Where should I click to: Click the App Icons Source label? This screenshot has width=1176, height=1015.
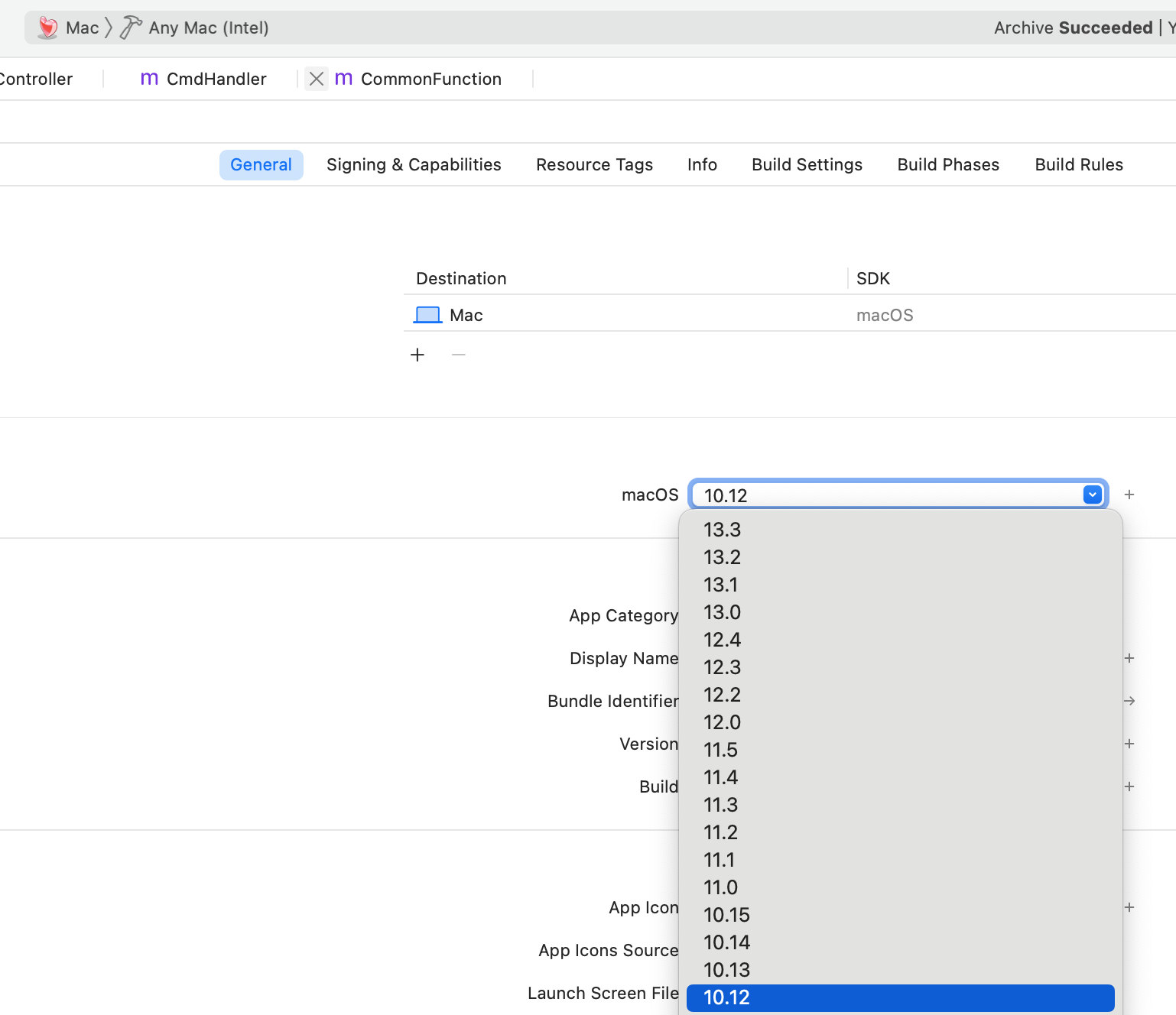pyautogui.click(x=608, y=950)
